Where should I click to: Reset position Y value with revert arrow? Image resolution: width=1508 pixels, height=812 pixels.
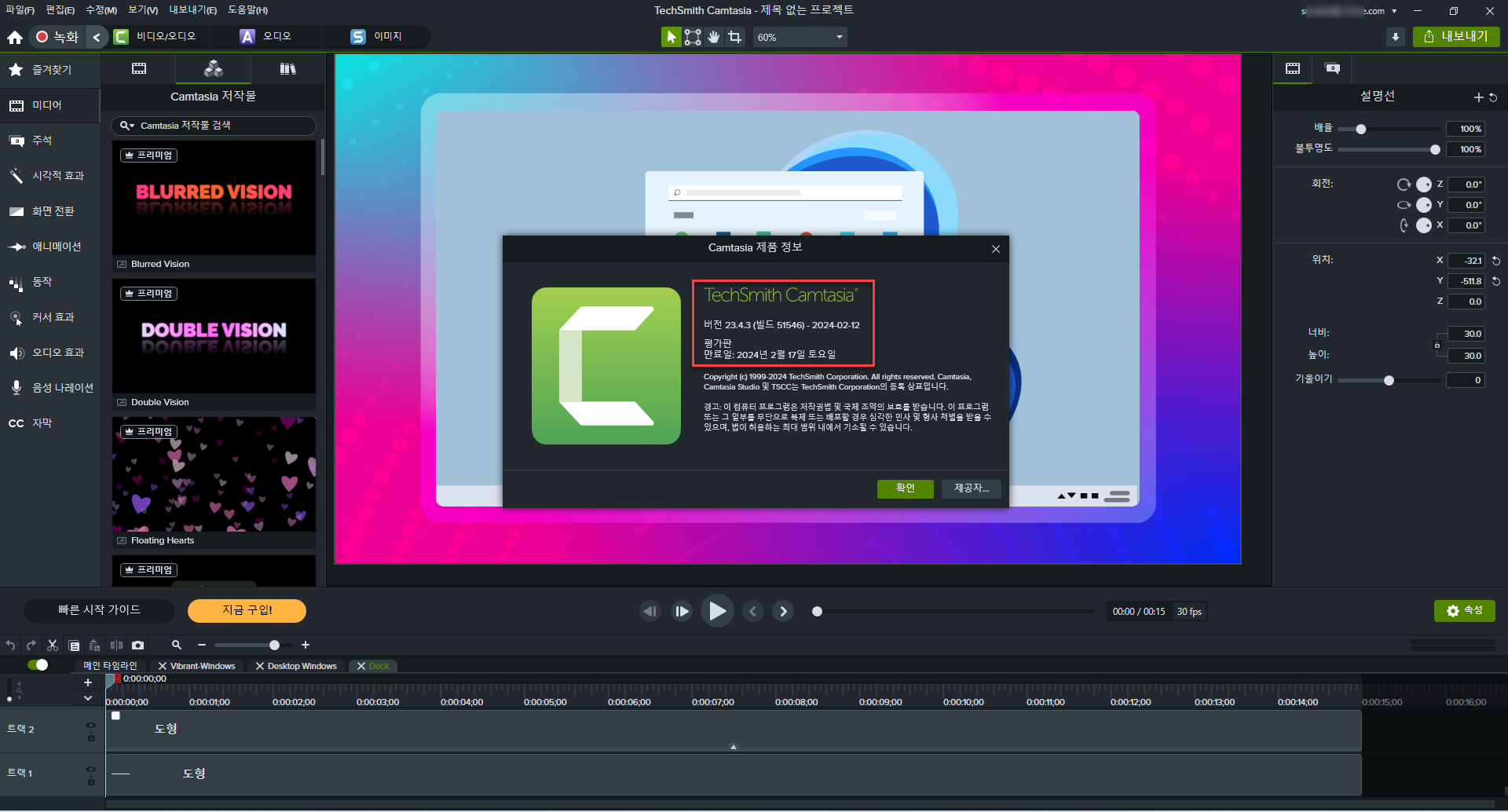pyautogui.click(x=1496, y=281)
